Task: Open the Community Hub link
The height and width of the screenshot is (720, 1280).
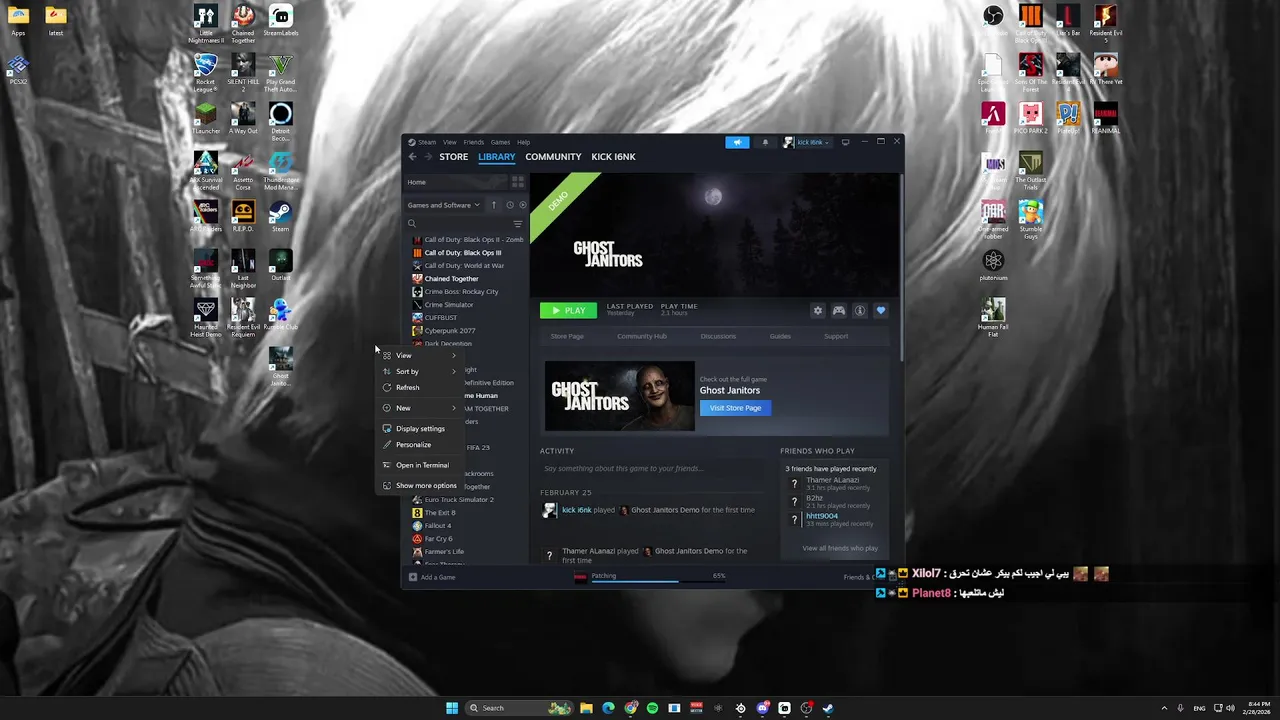Action: tap(642, 336)
